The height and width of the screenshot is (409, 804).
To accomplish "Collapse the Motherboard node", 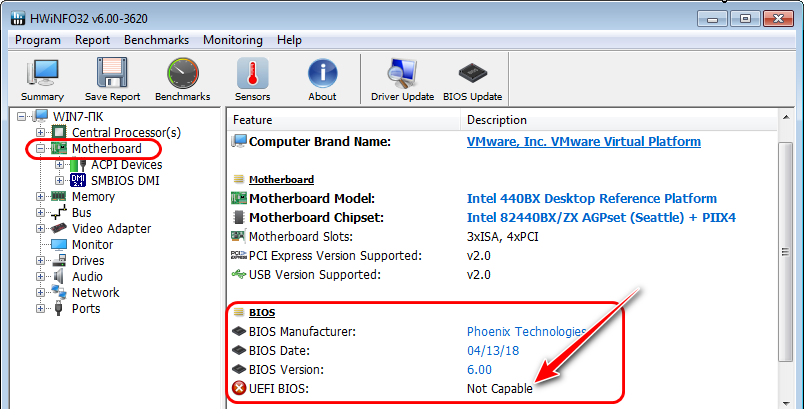I will [41, 149].
